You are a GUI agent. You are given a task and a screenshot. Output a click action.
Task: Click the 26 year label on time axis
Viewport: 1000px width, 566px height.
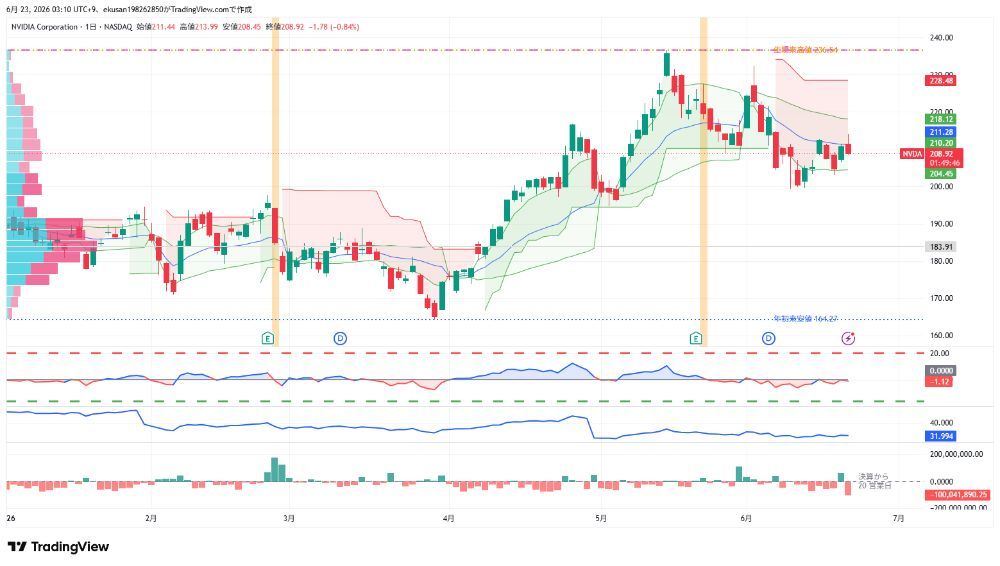11,519
